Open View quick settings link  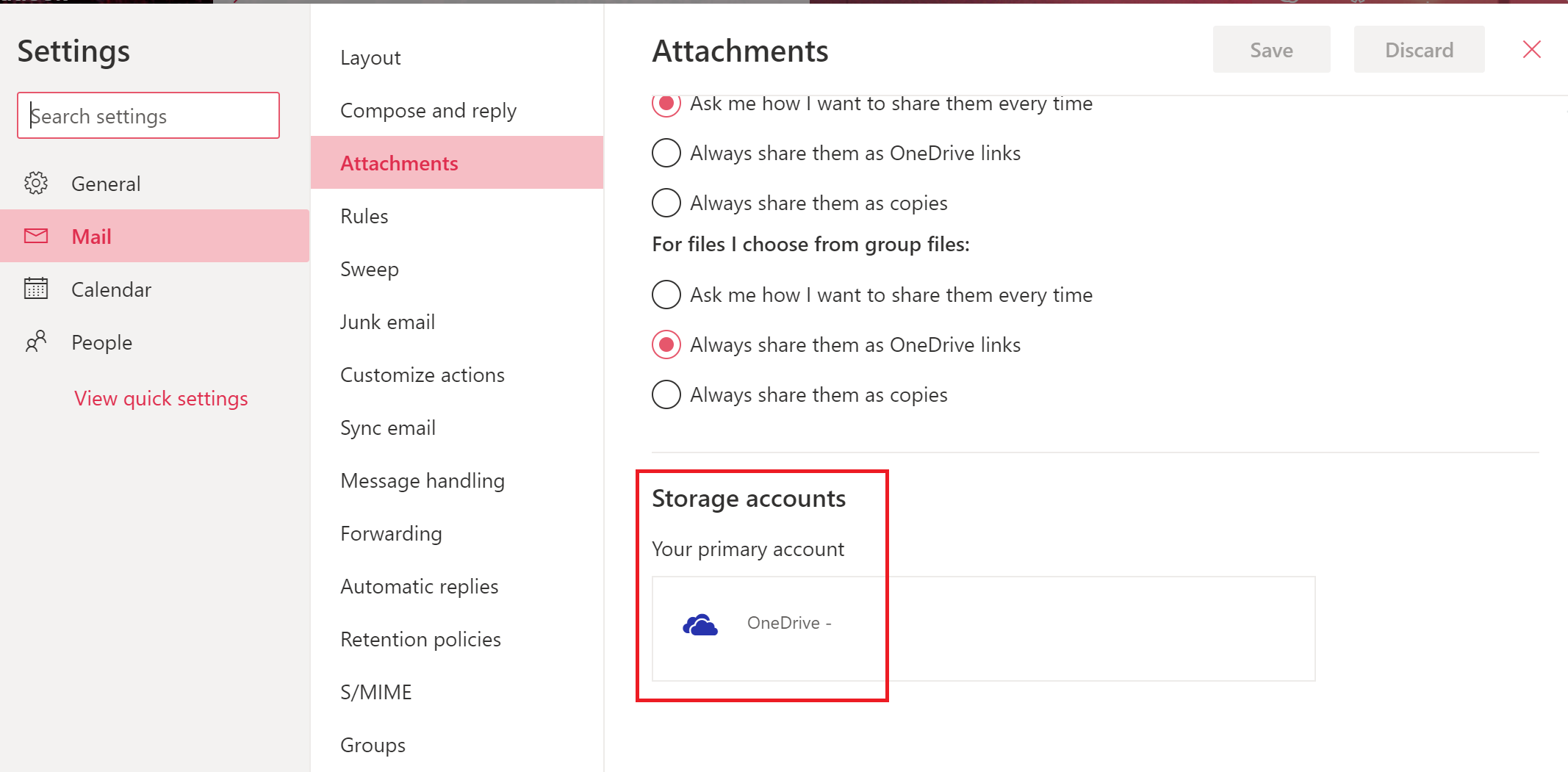tap(161, 398)
